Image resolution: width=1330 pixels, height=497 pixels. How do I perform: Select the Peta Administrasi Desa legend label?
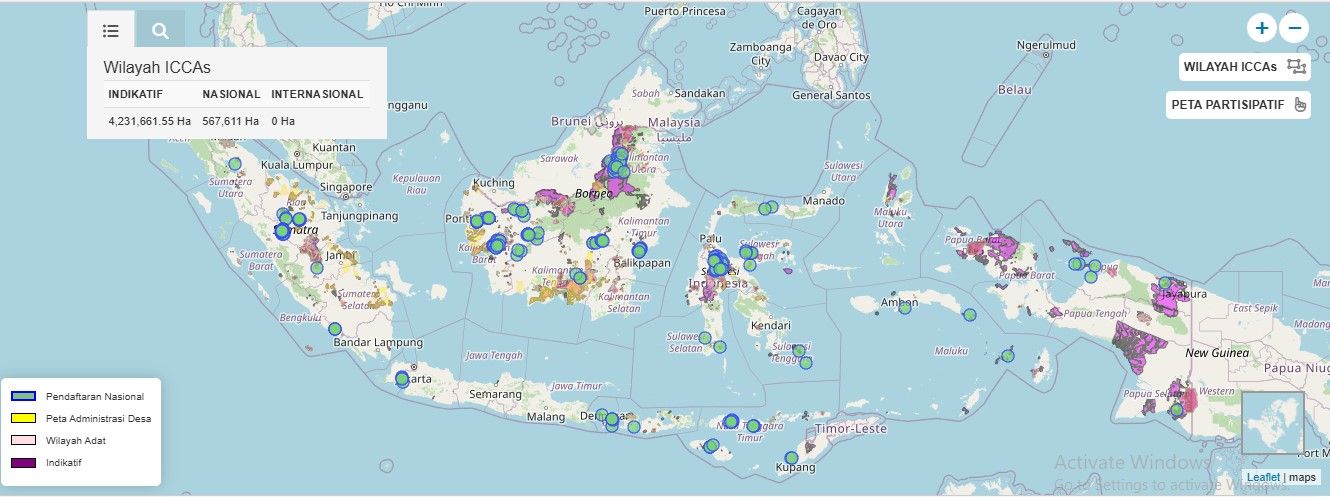99,419
